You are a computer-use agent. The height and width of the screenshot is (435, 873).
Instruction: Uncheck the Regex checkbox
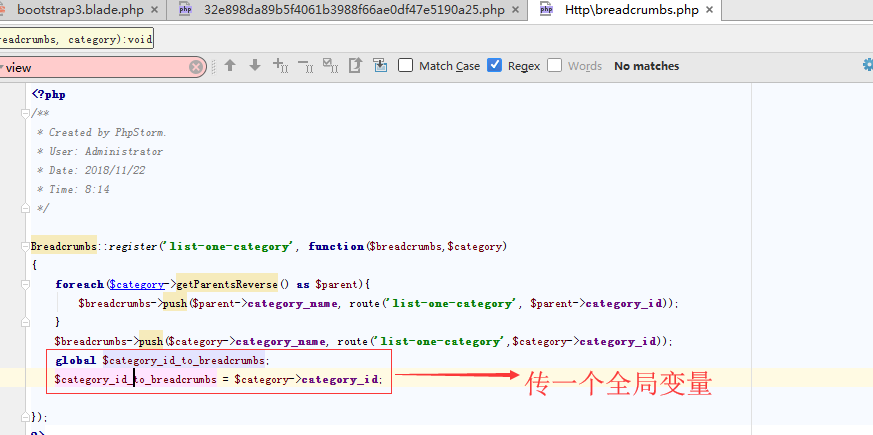coord(494,66)
